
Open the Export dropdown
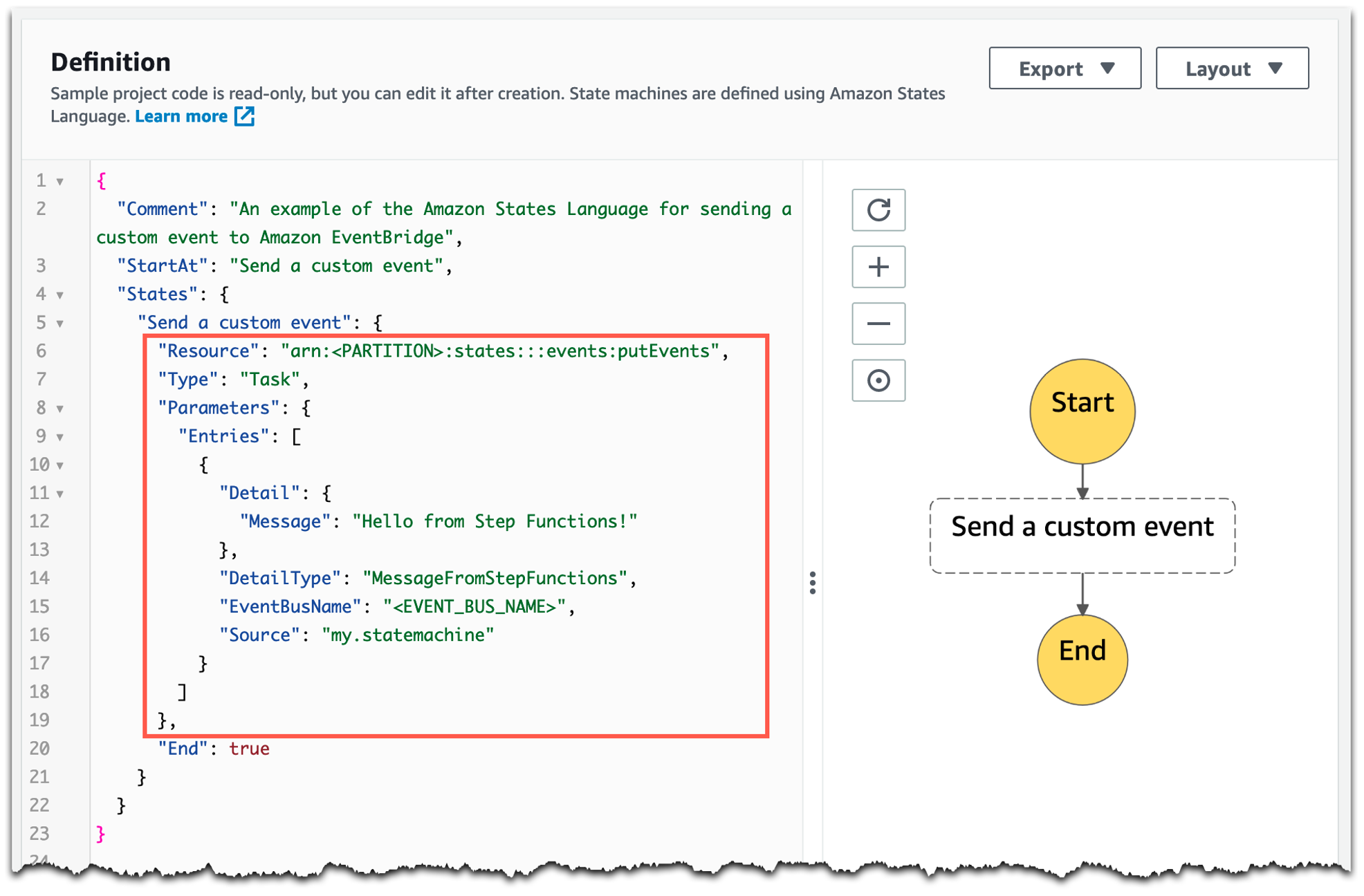[x=1064, y=68]
